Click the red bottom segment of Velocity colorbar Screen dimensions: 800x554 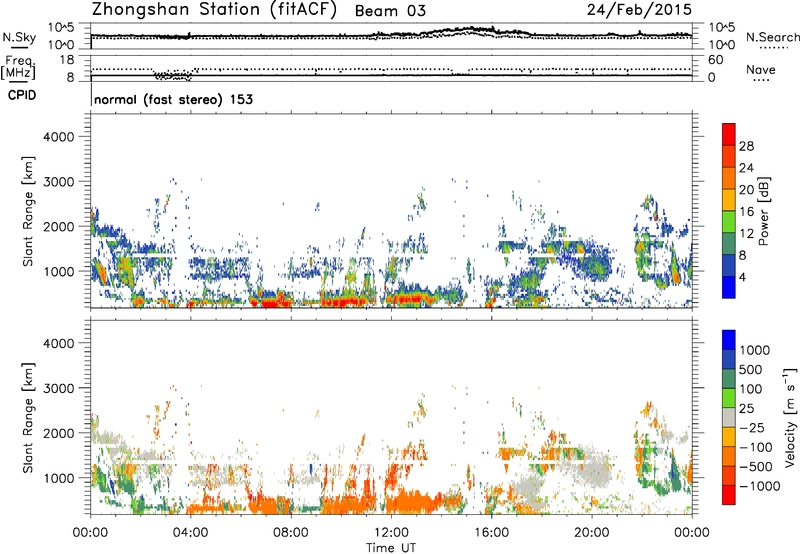(x=729, y=495)
